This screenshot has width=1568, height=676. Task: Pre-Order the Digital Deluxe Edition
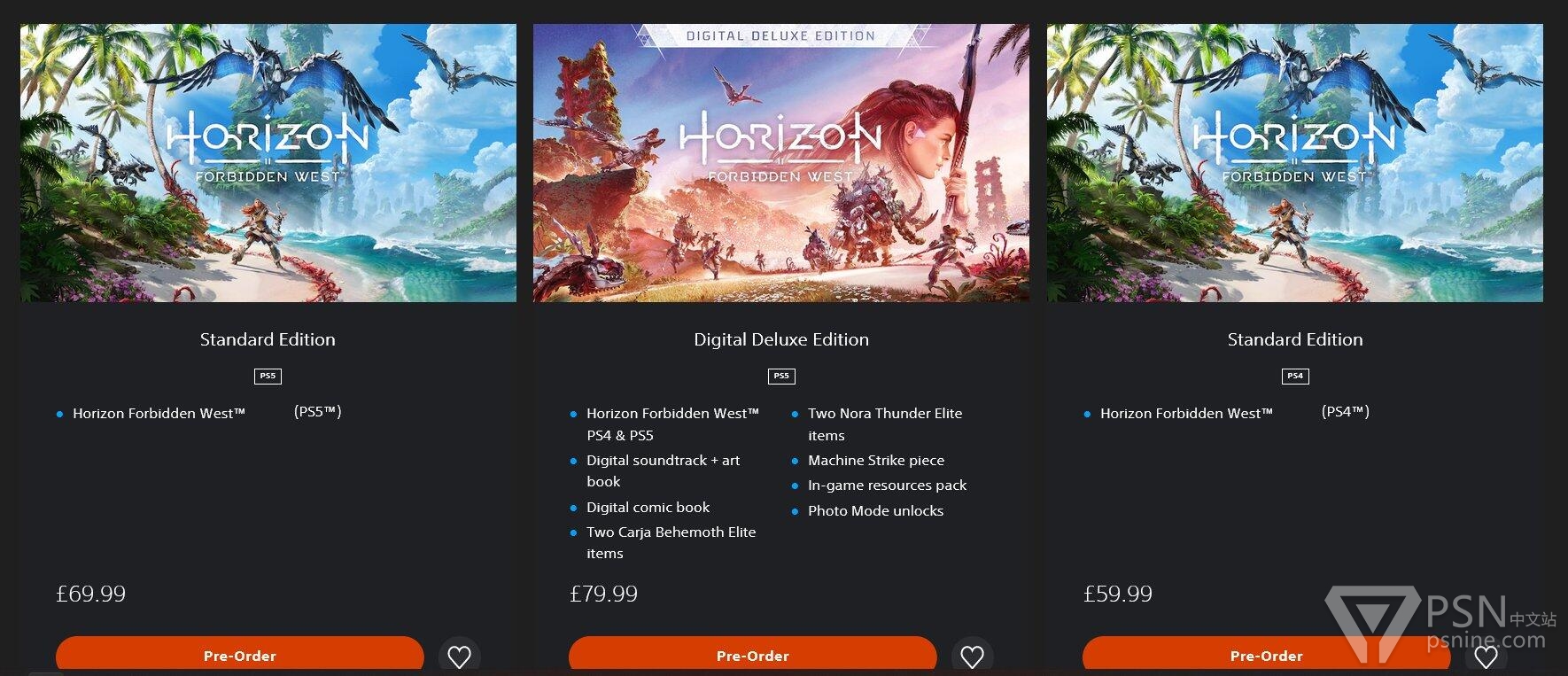pos(753,656)
